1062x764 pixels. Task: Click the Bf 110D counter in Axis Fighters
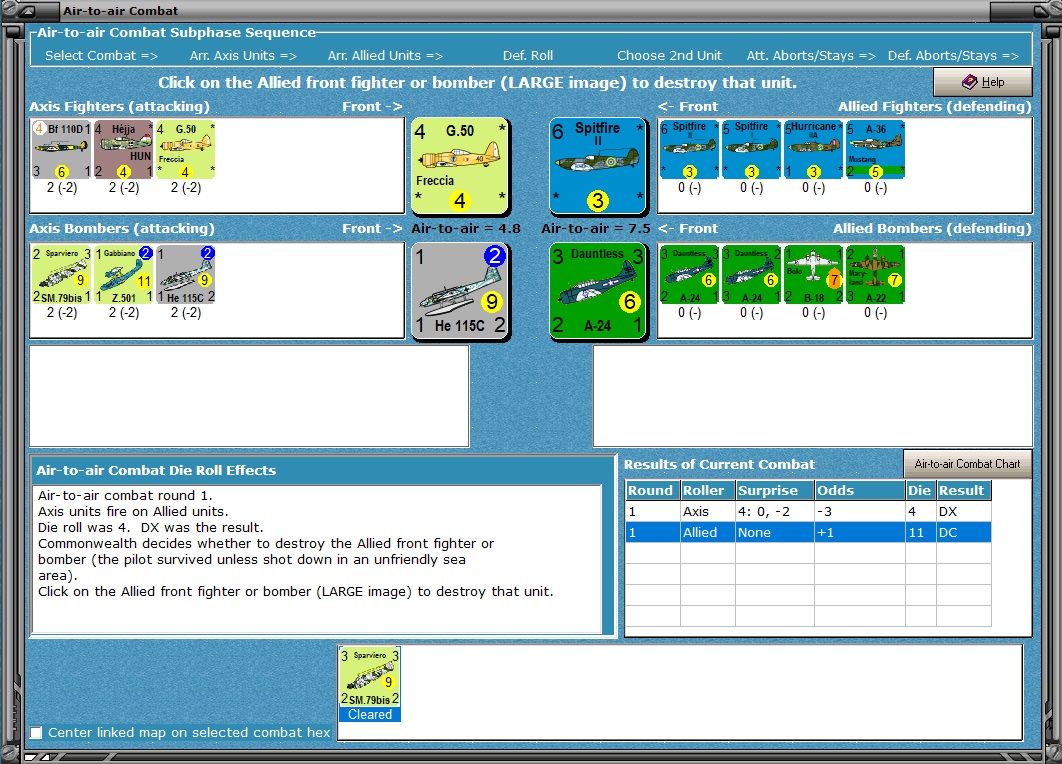click(x=62, y=150)
